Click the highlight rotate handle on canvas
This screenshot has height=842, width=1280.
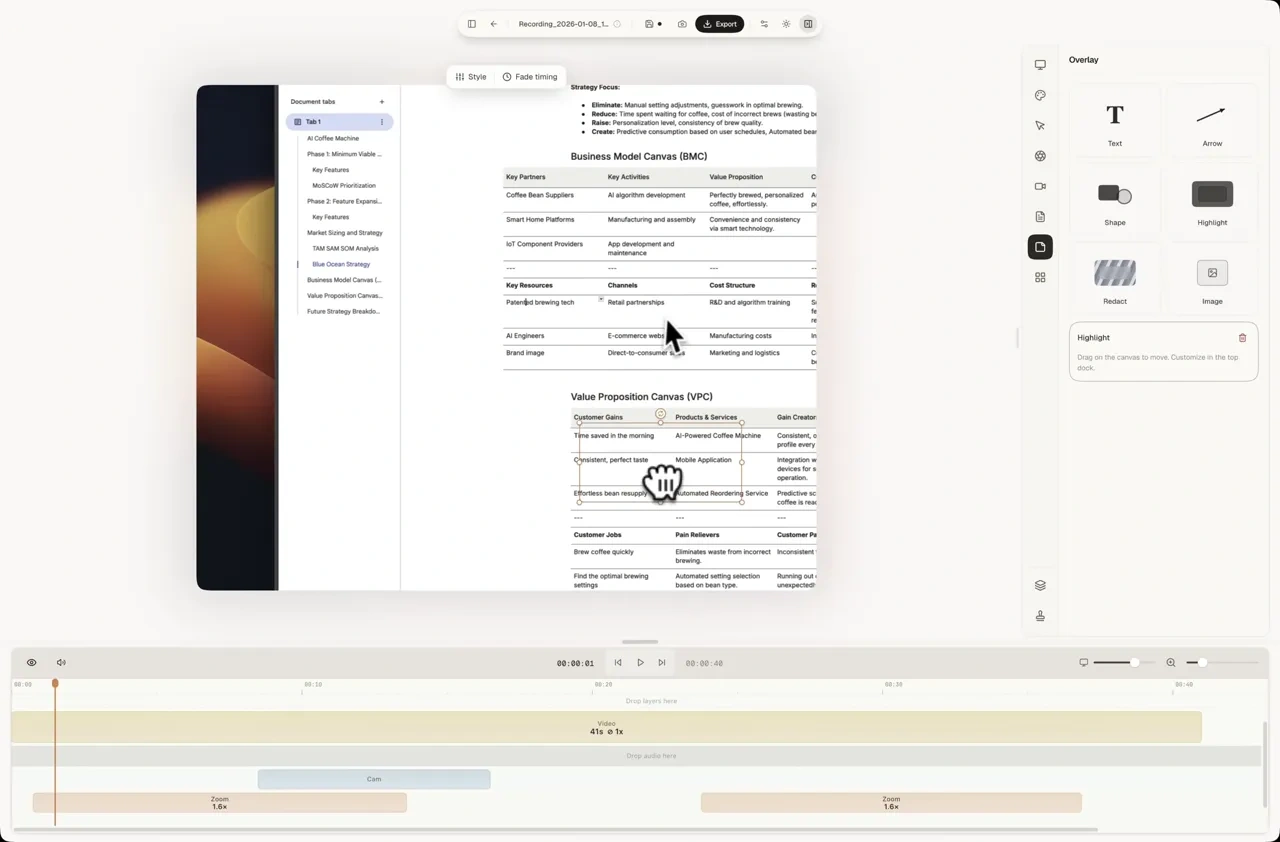[660, 413]
